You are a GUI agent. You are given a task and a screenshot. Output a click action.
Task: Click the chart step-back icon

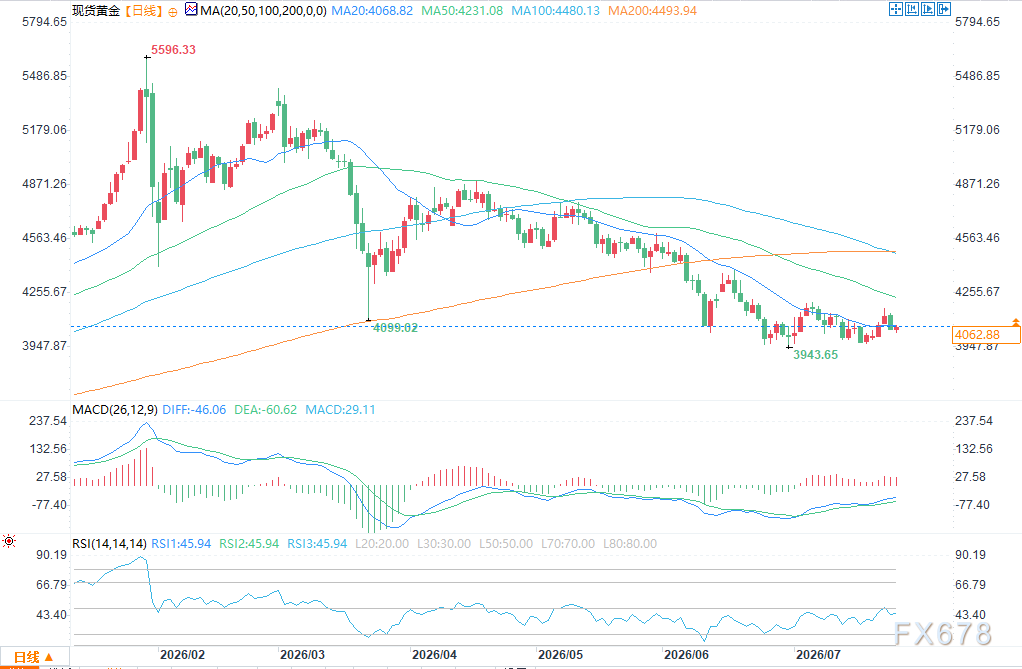(912, 9)
